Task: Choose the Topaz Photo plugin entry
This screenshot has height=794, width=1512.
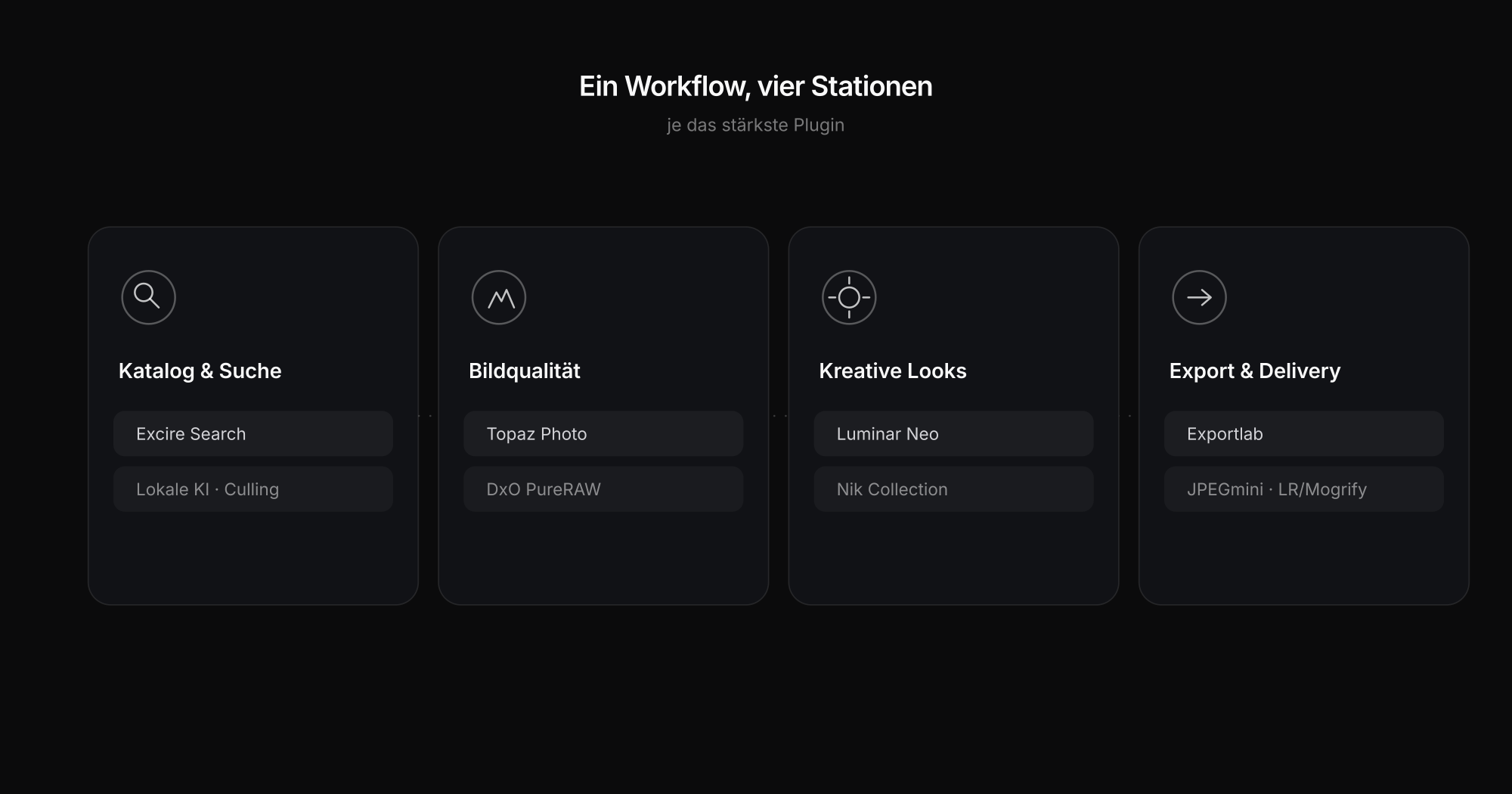Action: pos(603,433)
